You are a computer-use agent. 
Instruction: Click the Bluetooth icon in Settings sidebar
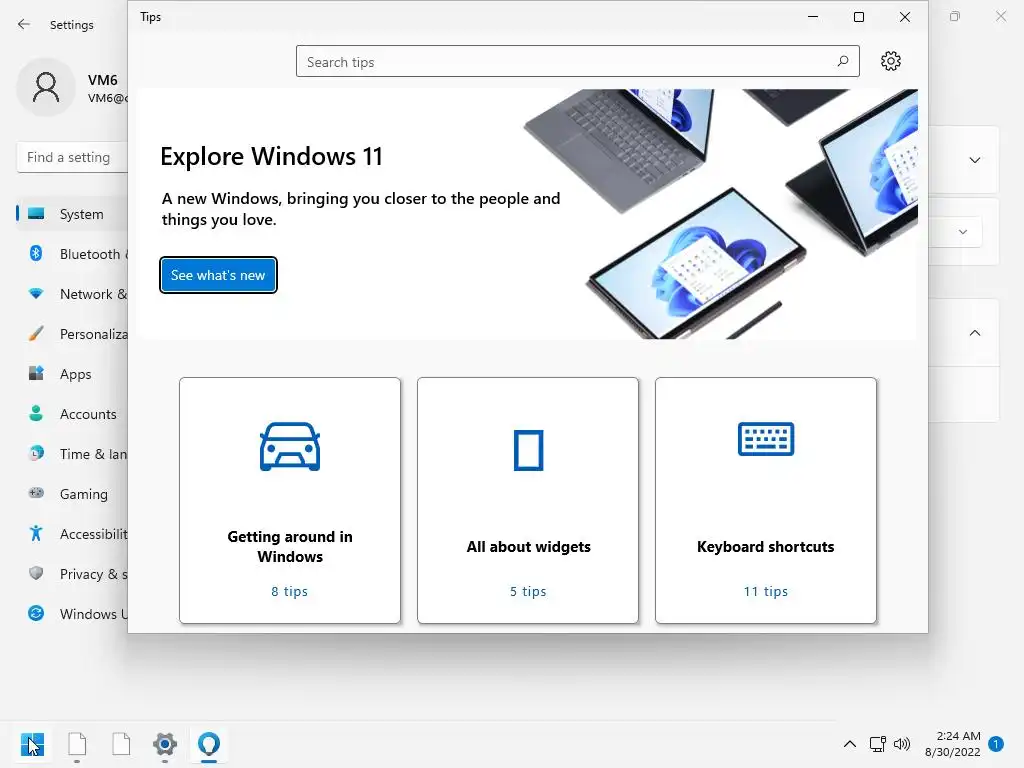36,253
